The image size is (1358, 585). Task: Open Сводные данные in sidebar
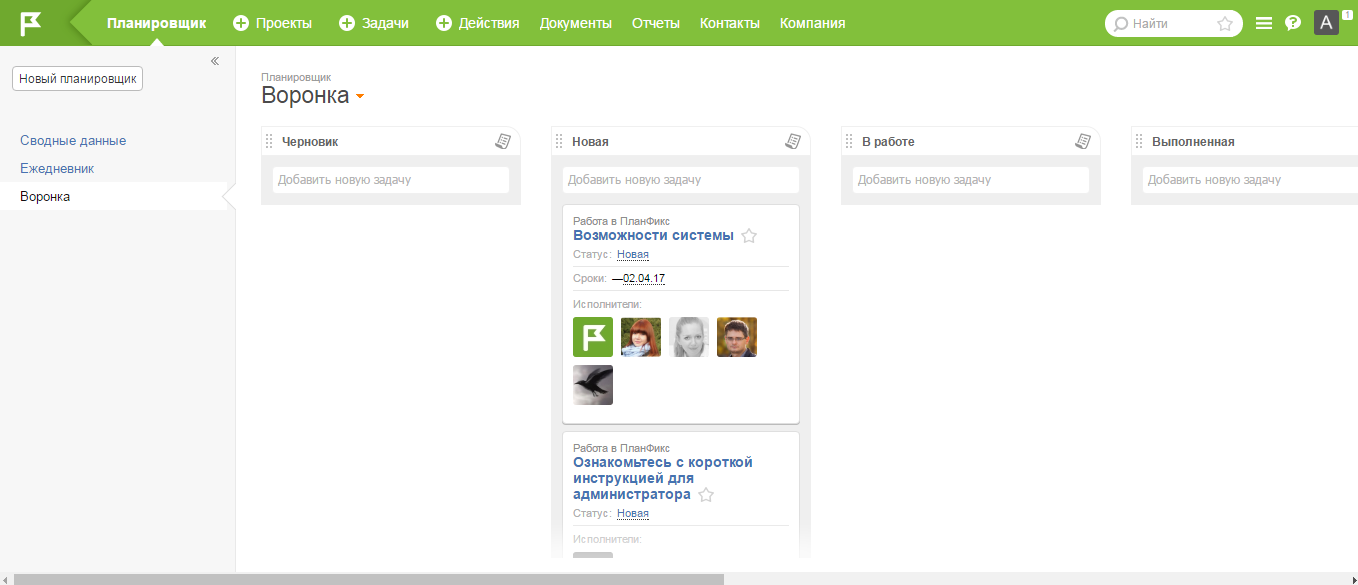coord(73,141)
